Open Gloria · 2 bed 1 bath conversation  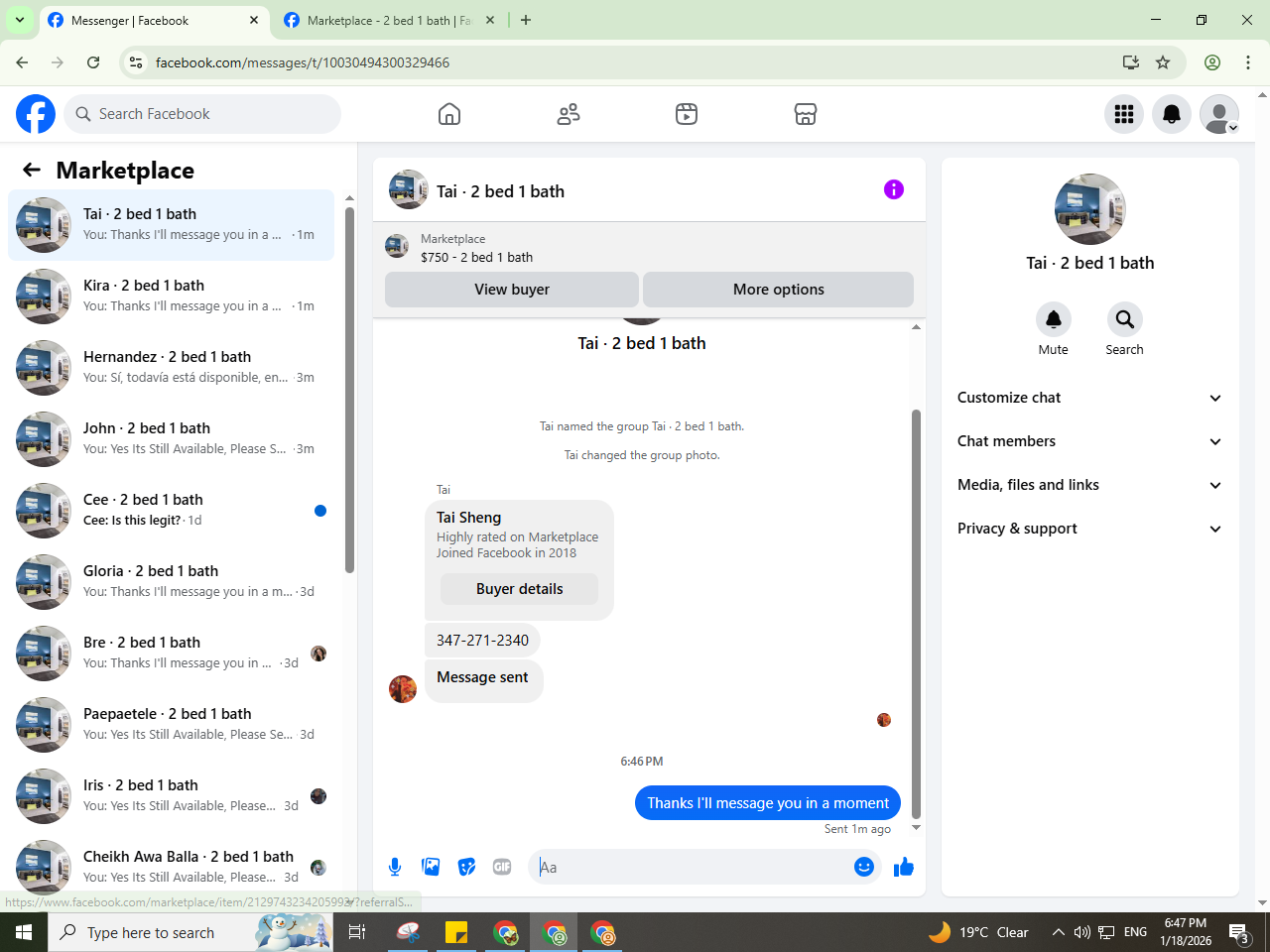[171, 582]
